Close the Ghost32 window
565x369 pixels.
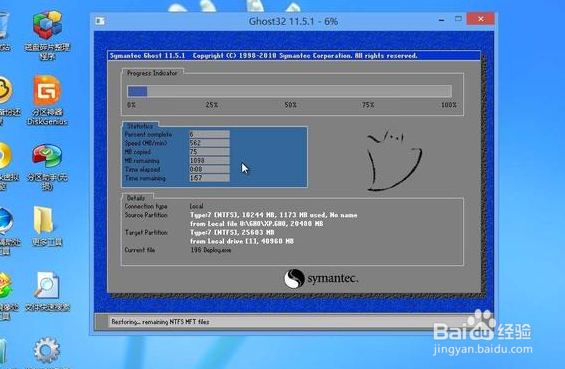point(480,19)
